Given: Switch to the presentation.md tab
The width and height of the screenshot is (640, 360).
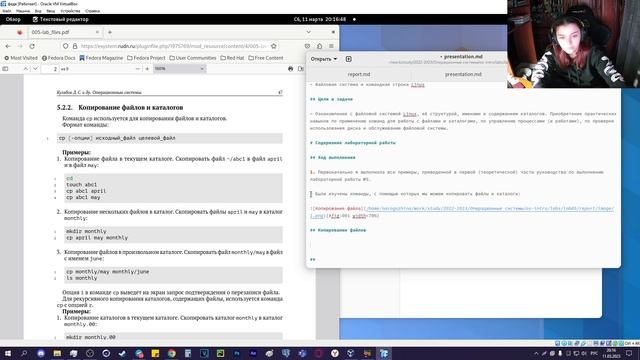Looking at the screenshot, I should pos(463,74).
